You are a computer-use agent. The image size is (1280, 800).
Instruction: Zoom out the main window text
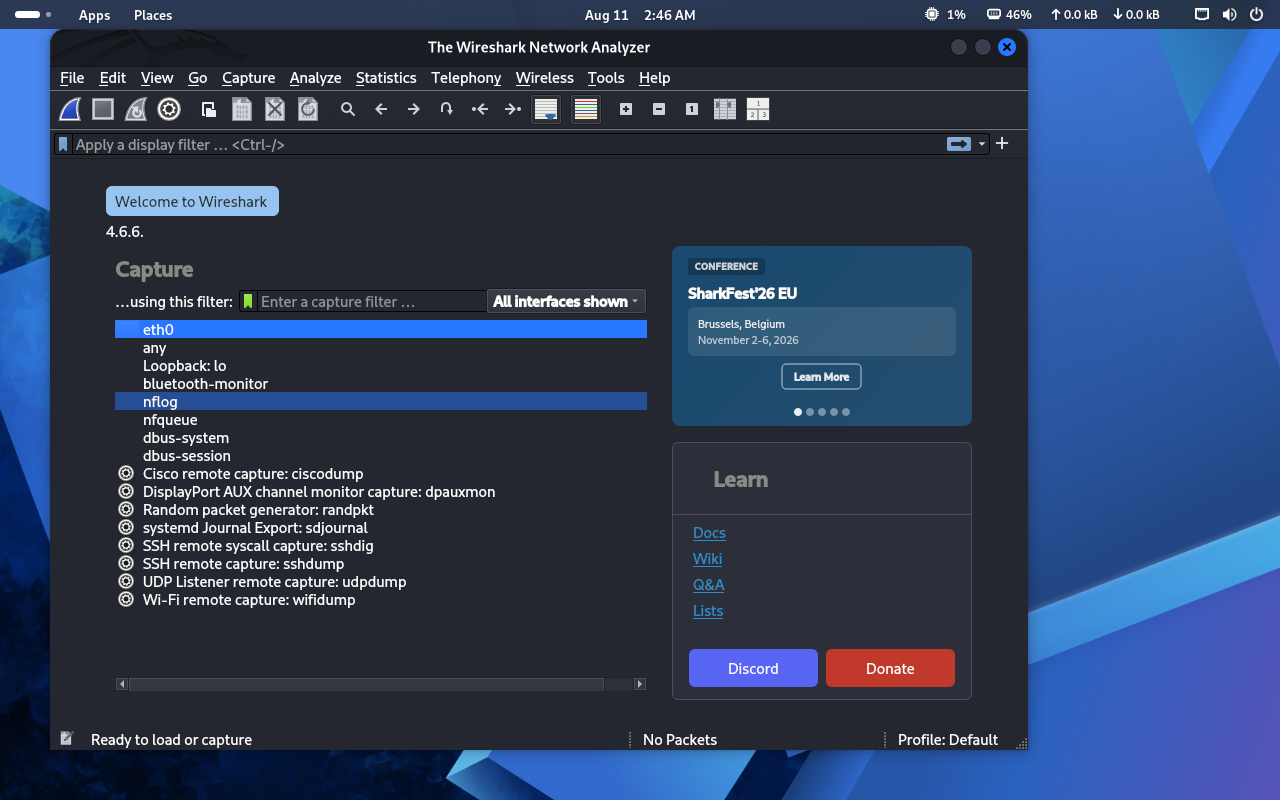tap(659, 109)
